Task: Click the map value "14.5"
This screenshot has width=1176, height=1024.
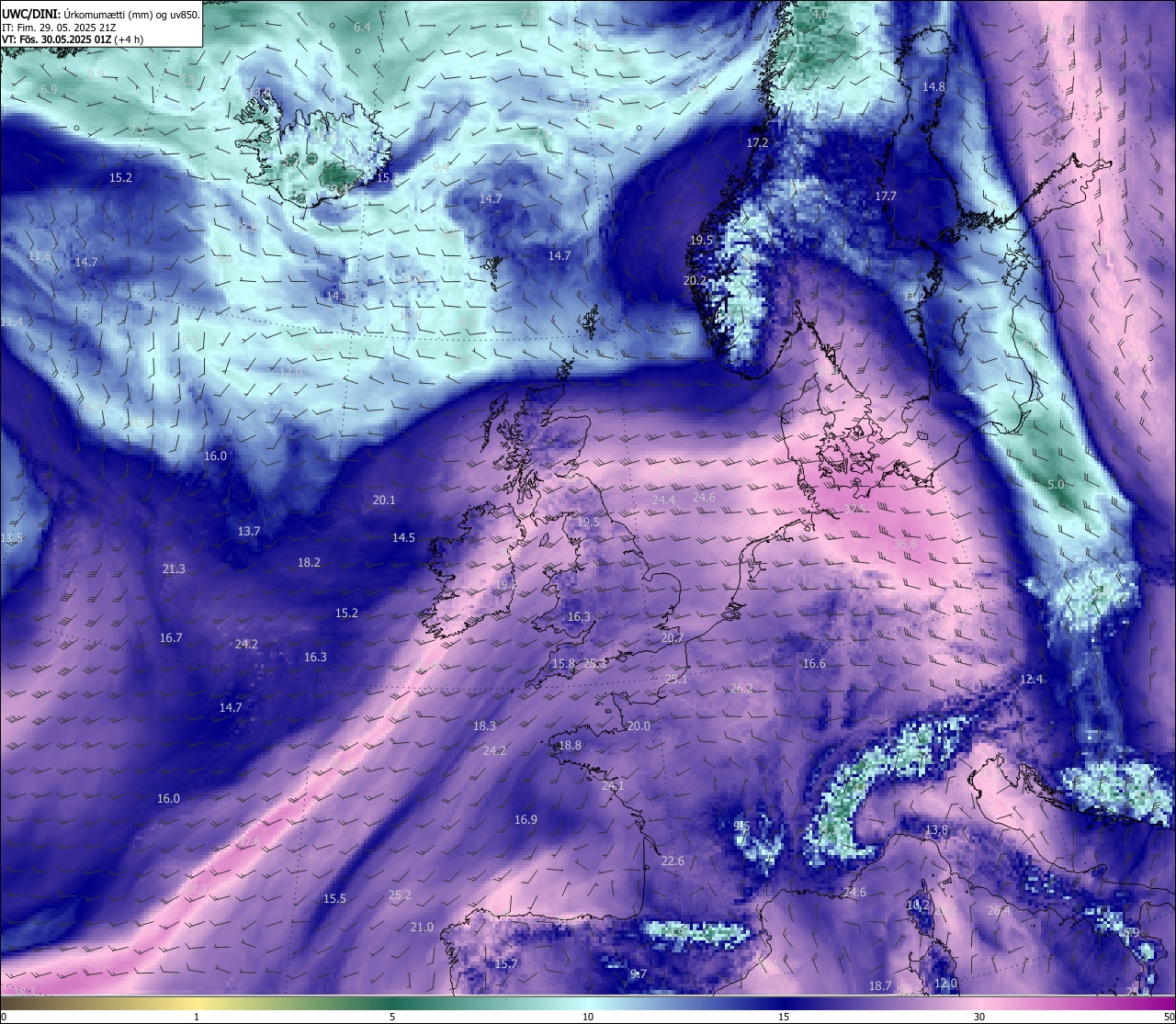Action: 403,537
